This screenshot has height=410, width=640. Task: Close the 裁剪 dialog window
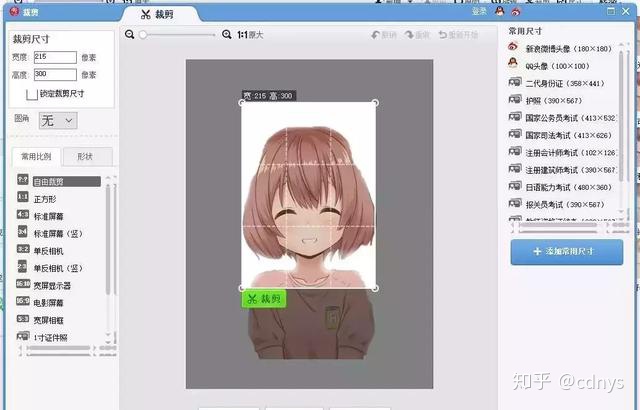[x=626, y=11]
